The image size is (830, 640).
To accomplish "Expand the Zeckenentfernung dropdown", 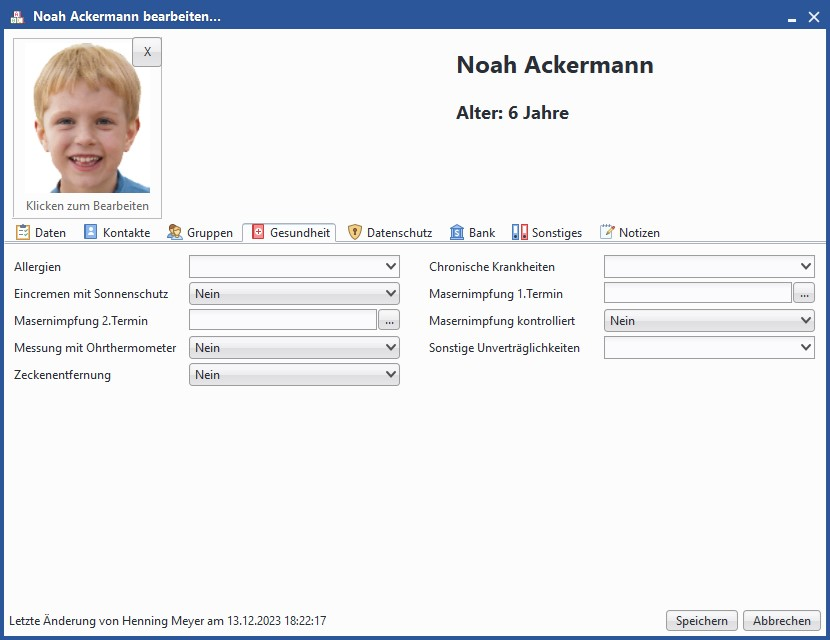I will pyautogui.click(x=294, y=374).
